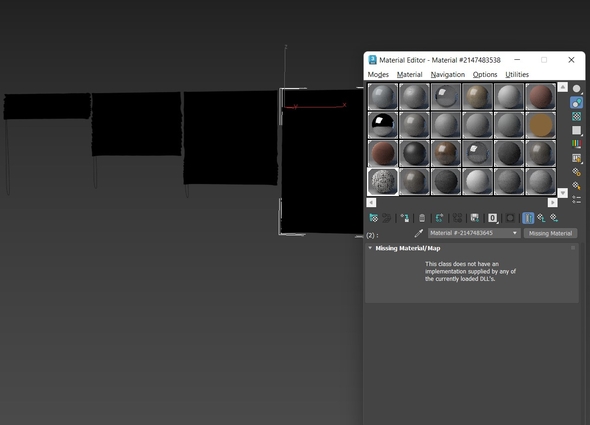The width and height of the screenshot is (590, 425).
Task: Select the glossy black sphere sample slot
Action: (383, 125)
